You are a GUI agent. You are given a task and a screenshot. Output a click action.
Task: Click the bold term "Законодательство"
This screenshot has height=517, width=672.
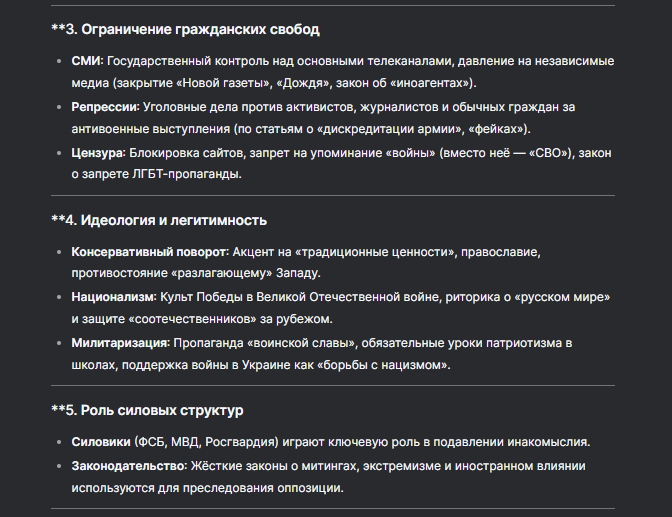click(128, 466)
